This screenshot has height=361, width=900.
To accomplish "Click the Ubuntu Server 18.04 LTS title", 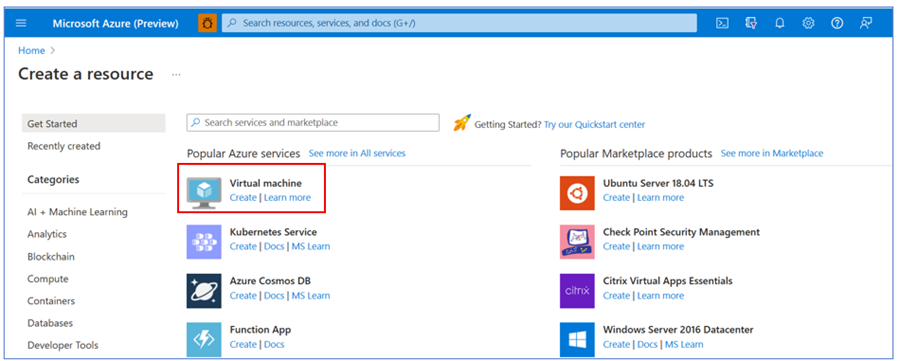I will pyautogui.click(x=658, y=183).
